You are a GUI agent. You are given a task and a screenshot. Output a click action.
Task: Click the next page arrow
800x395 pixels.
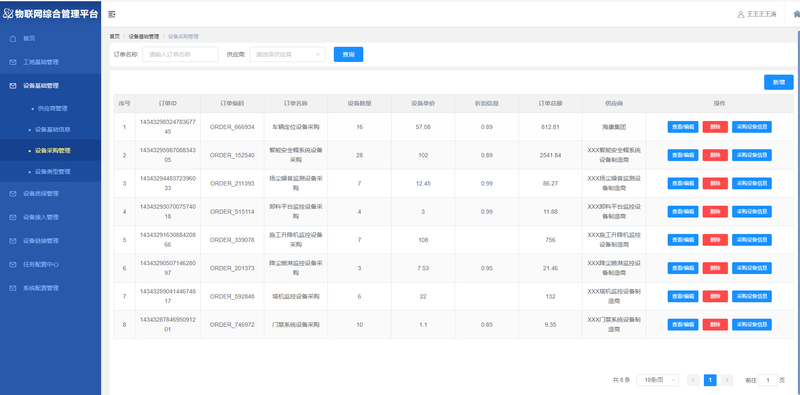727,380
